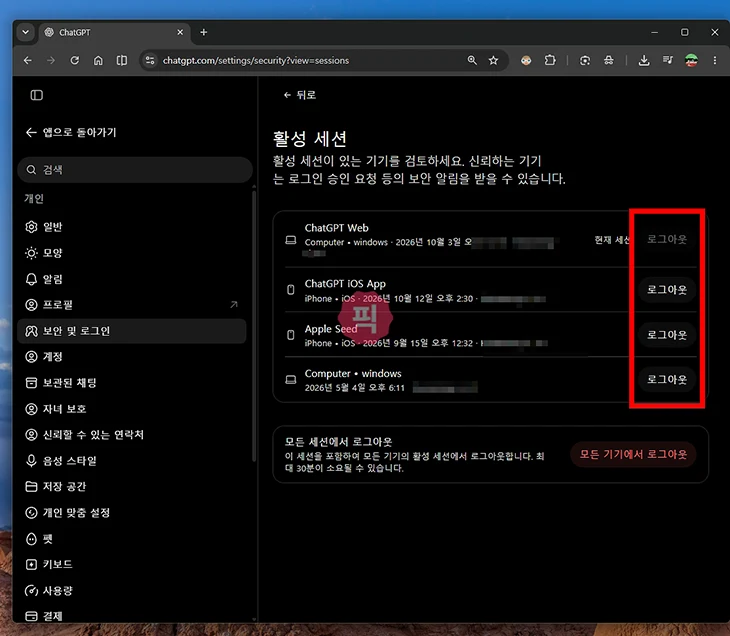Bookmark this page with the star icon

pyautogui.click(x=493, y=61)
